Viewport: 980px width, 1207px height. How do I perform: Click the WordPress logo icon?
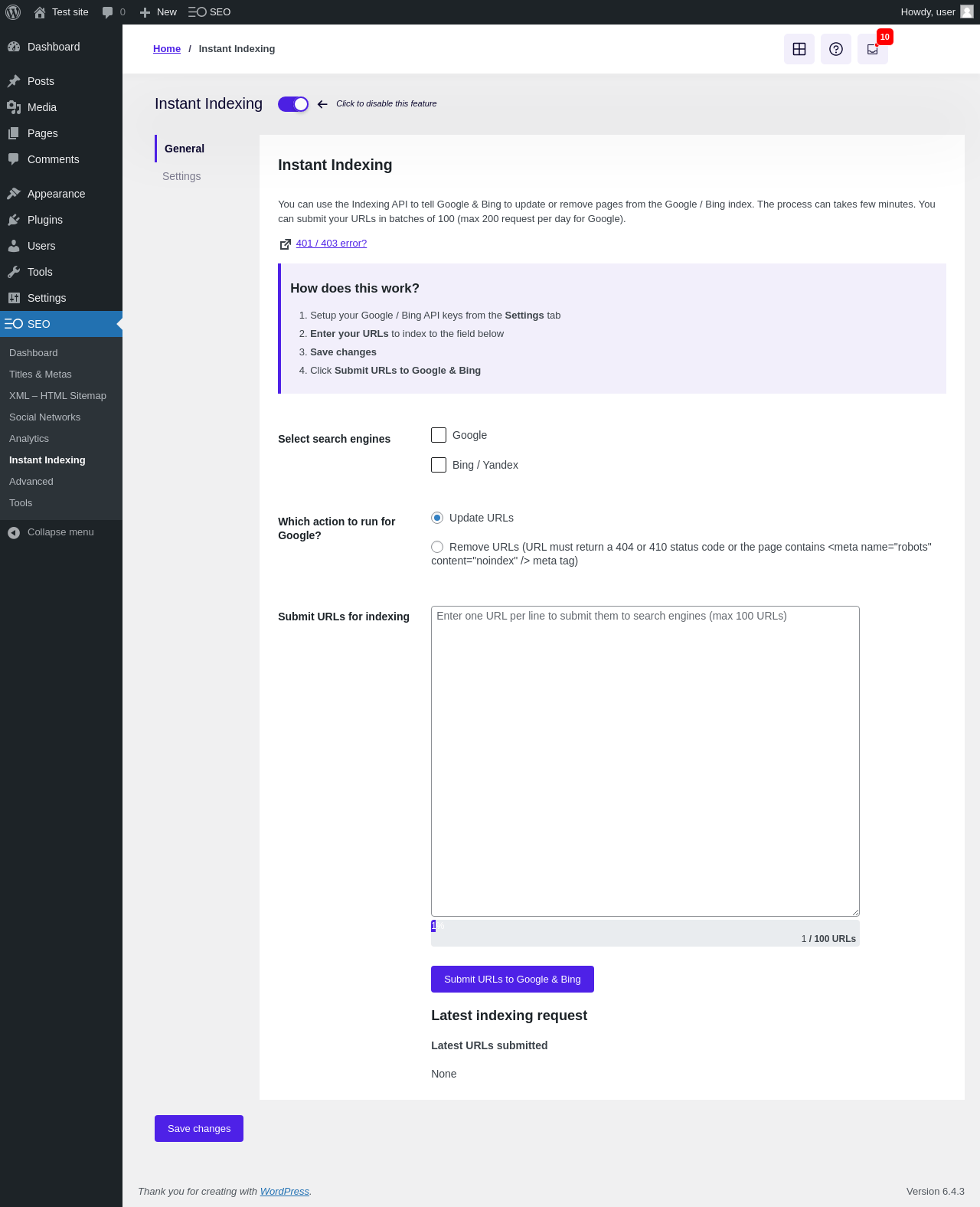tap(13, 12)
